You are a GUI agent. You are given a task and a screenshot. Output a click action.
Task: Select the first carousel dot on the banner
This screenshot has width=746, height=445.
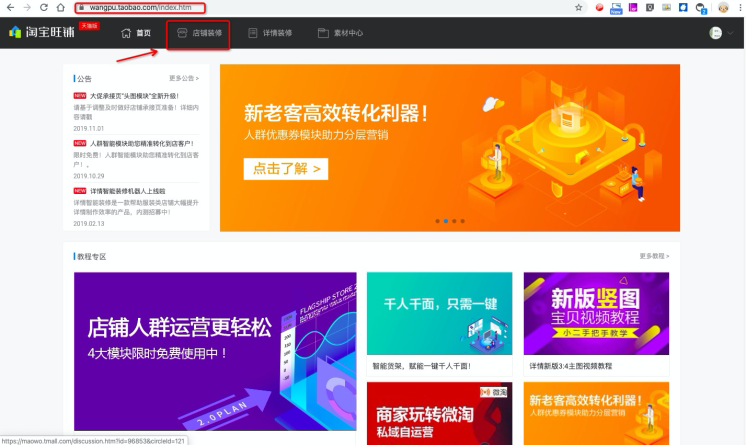tap(437, 221)
